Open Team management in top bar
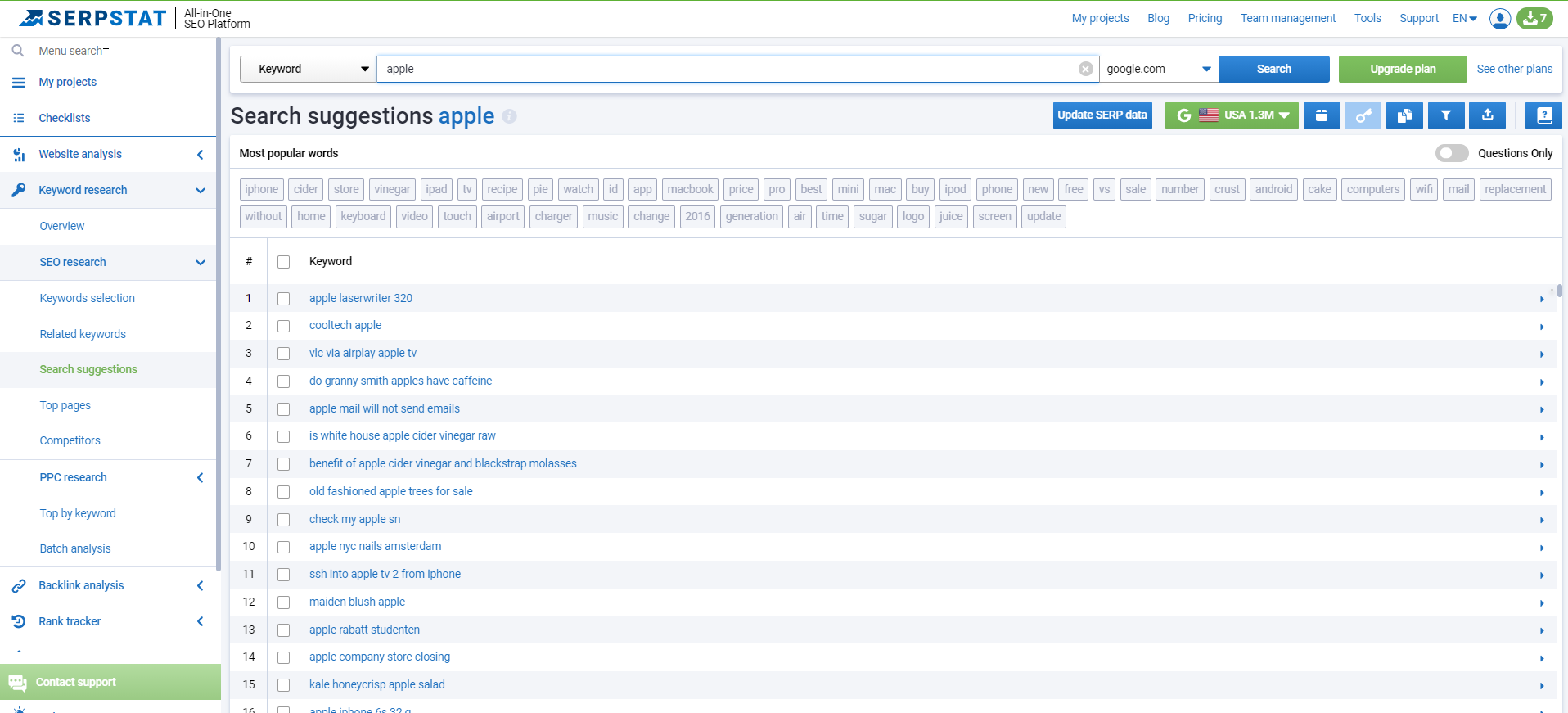Image resolution: width=1568 pixels, height=713 pixels. tap(1288, 18)
